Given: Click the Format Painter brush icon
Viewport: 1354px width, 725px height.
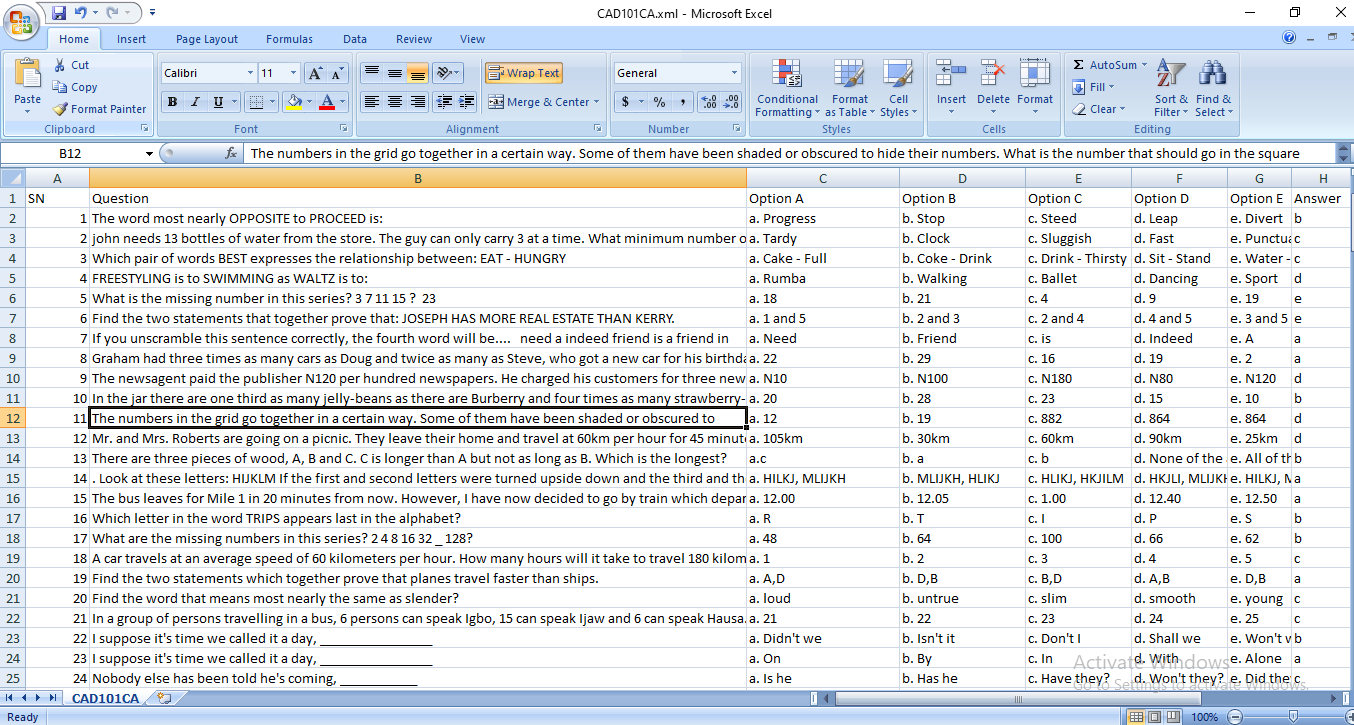Looking at the screenshot, I should pyautogui.click(x=60, y=109).
